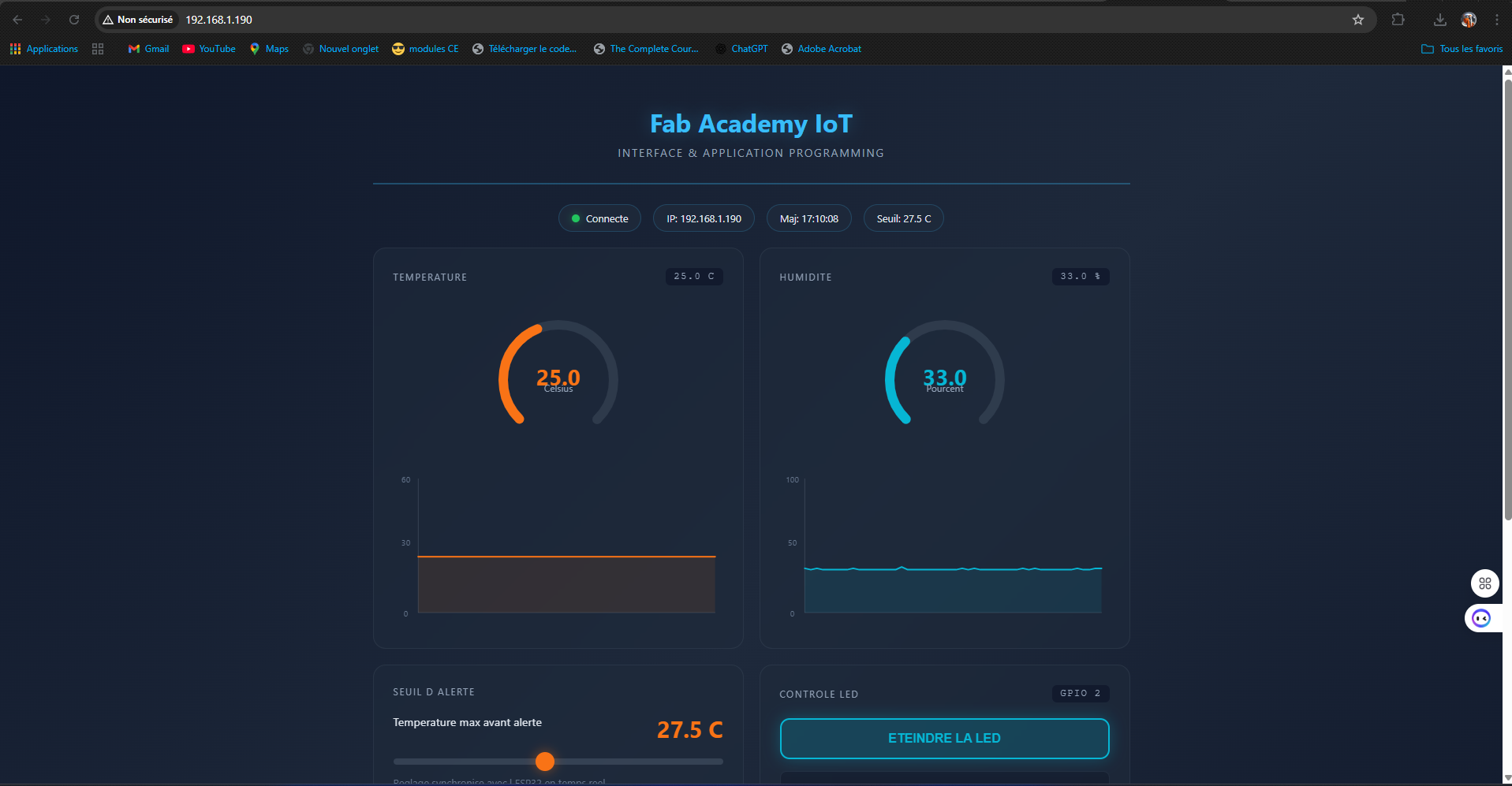Click the '25.0 C' badge in Temperature header
This screenshot has height=786, width=1512.
pyautogui.click(x=694, y=277)
